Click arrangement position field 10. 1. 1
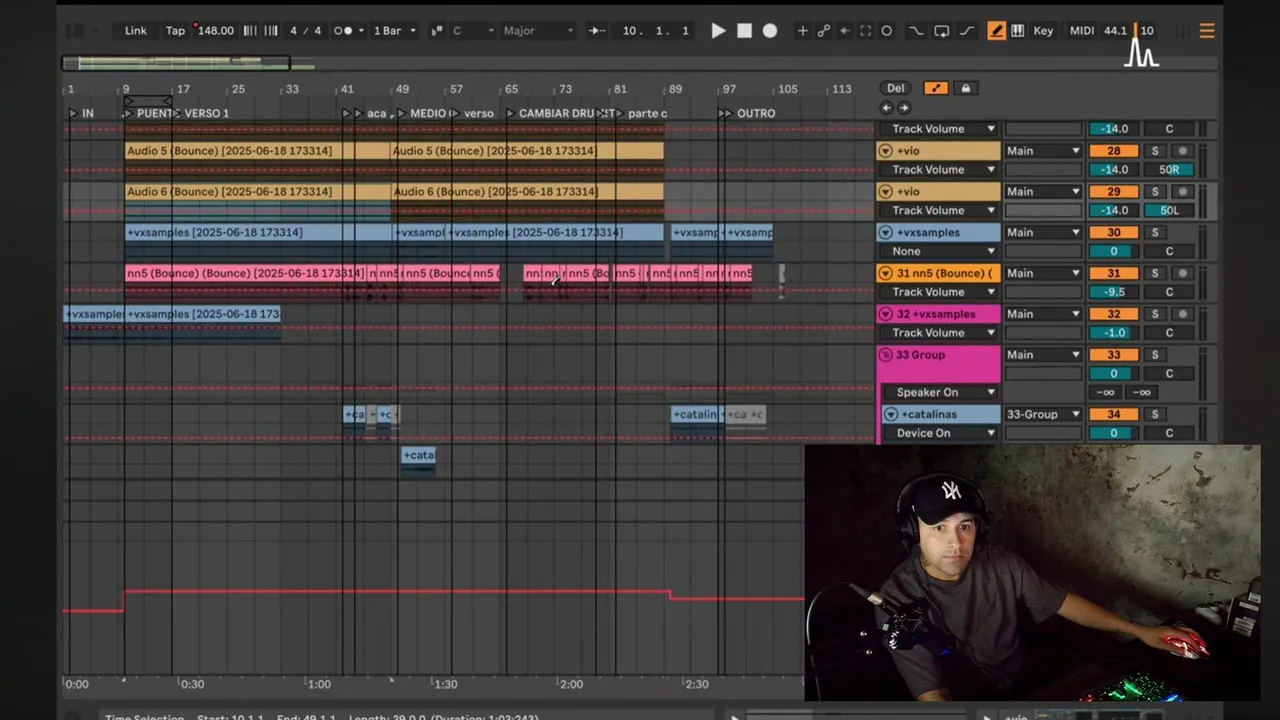The width and height of the screenshot is (1280, 720). pyautogui.click(x=656, y=31)
